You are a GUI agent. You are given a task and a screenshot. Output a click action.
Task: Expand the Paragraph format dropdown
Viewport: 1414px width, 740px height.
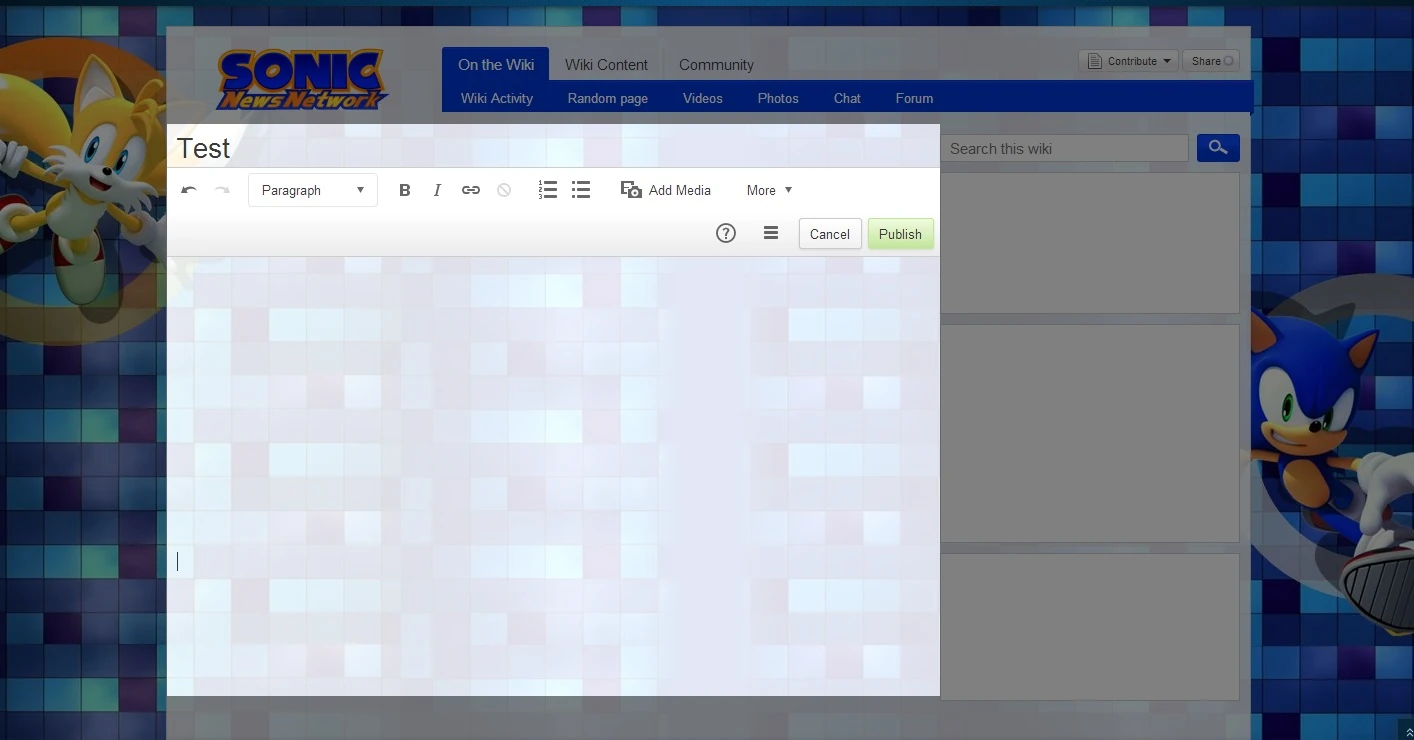pyautogui.click(x=313, y=190)
